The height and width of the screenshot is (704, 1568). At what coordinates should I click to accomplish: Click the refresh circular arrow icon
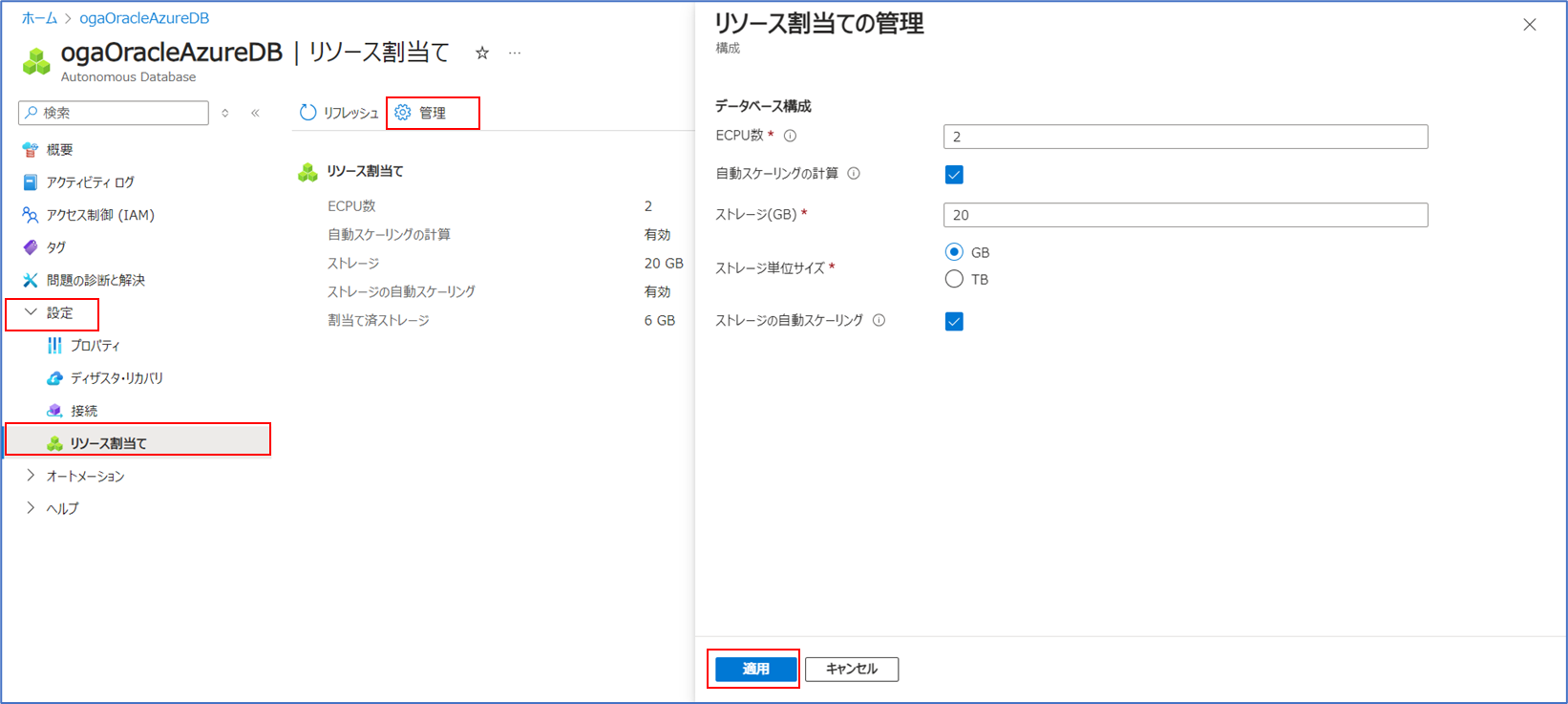[x=307, y=113]
